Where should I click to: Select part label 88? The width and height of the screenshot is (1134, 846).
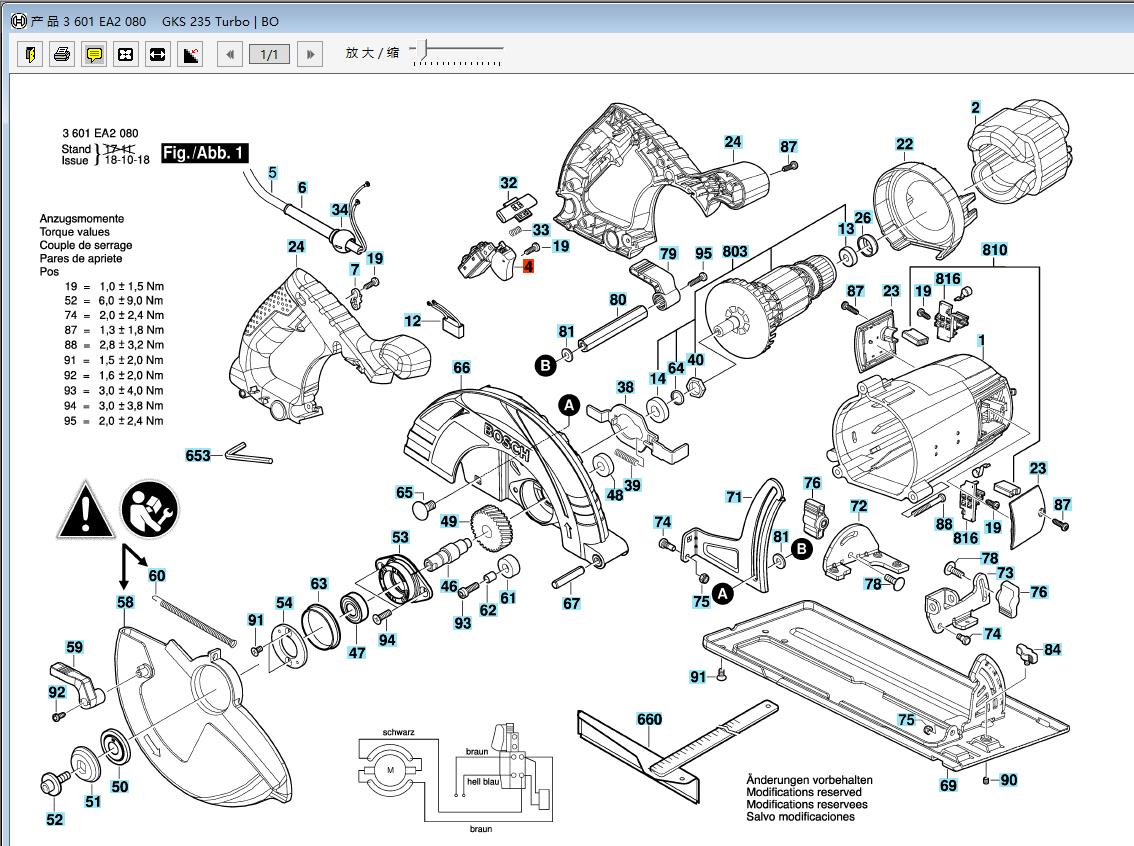coord(944,524)
